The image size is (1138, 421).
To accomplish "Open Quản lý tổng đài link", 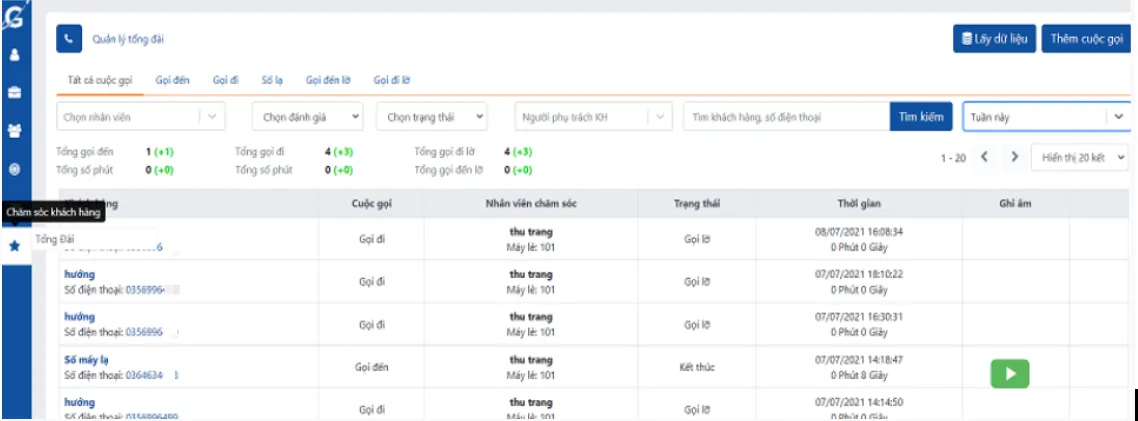I will click(128, 39).
